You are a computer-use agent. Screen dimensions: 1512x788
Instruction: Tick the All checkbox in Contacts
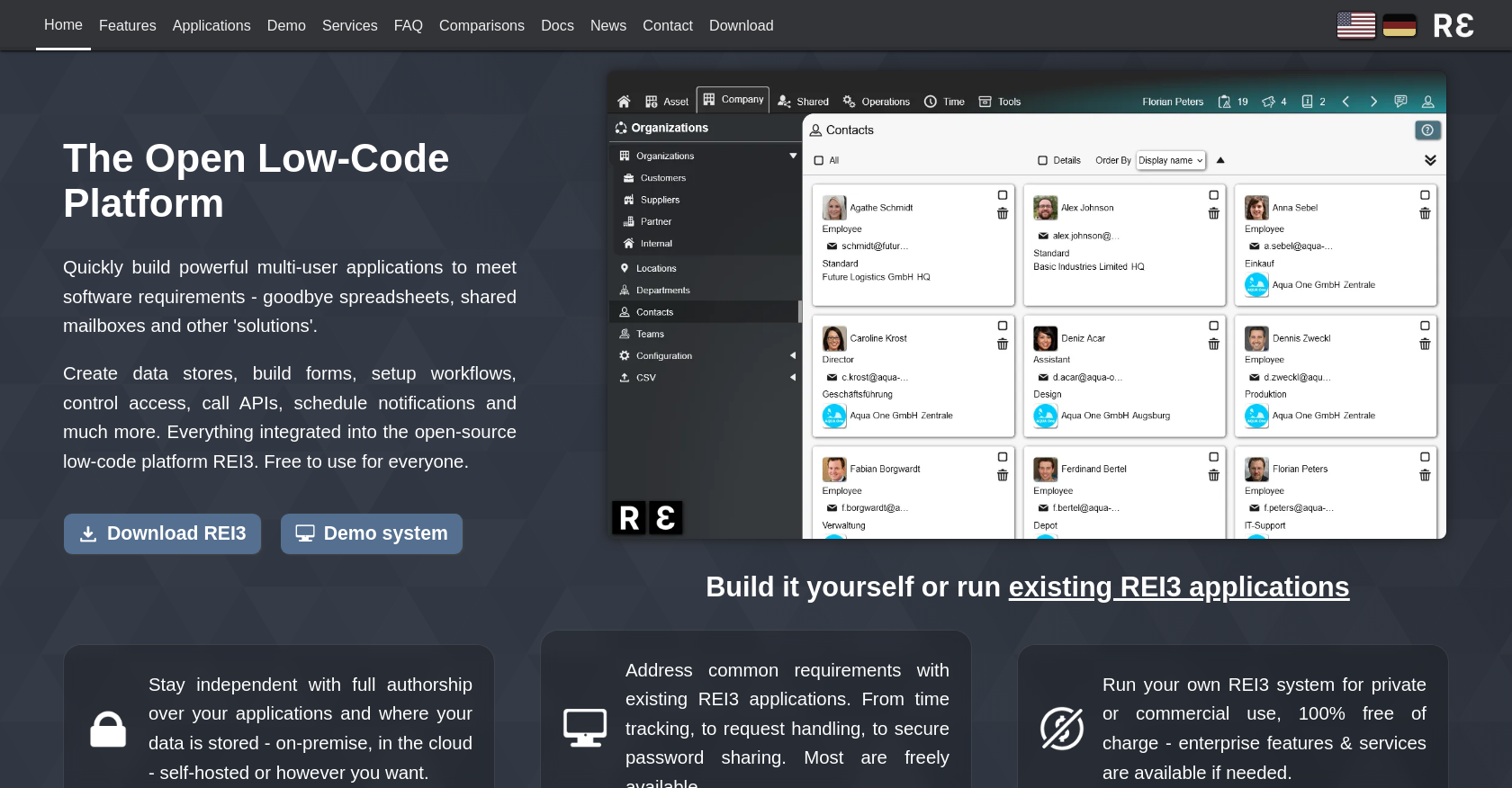819,160
